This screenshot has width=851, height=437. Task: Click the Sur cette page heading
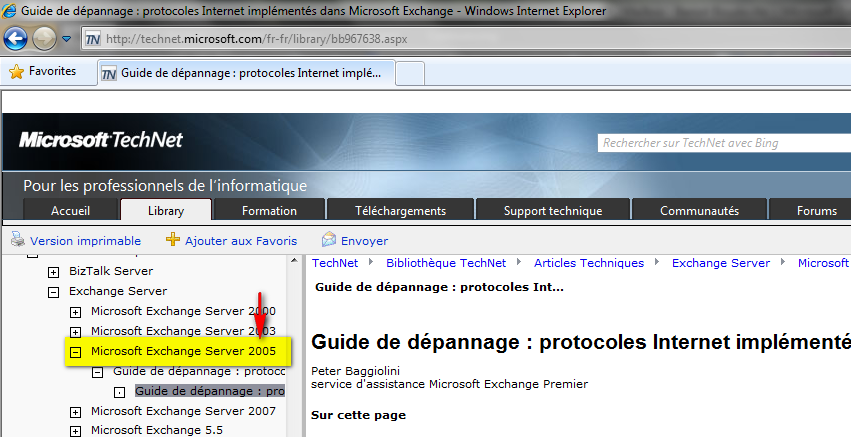click(358, 415)
